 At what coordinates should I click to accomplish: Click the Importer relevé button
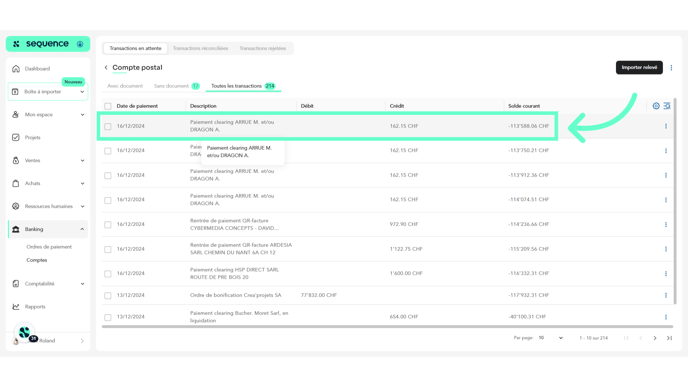point(639,68)
